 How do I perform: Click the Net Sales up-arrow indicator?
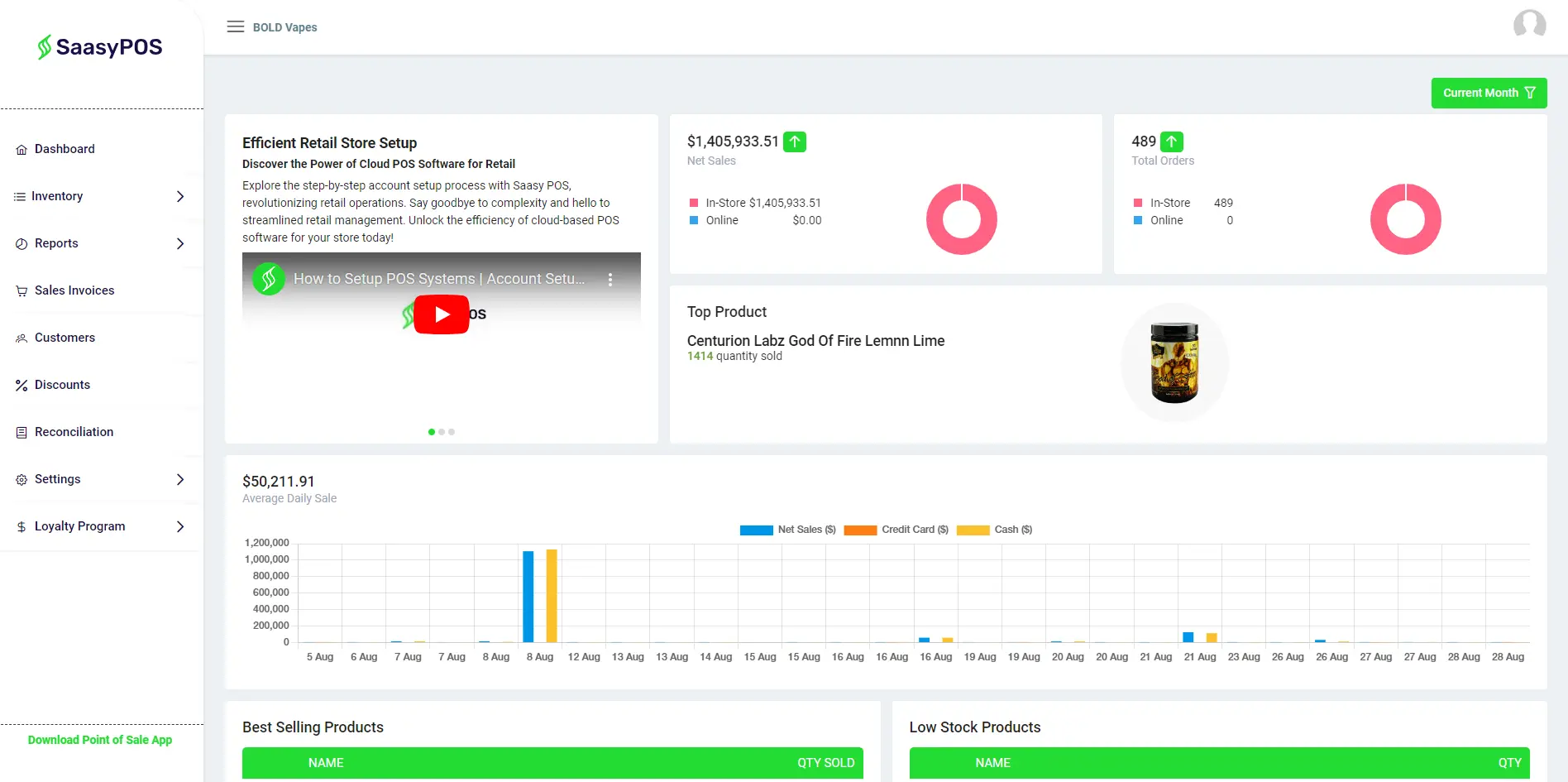click(795, 142)
